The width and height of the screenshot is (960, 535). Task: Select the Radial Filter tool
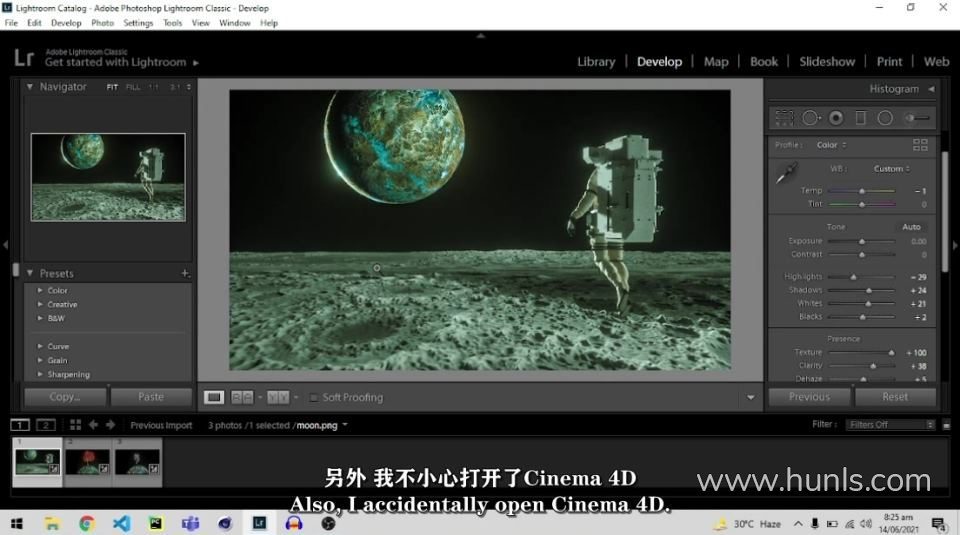[x=885, y=118]
